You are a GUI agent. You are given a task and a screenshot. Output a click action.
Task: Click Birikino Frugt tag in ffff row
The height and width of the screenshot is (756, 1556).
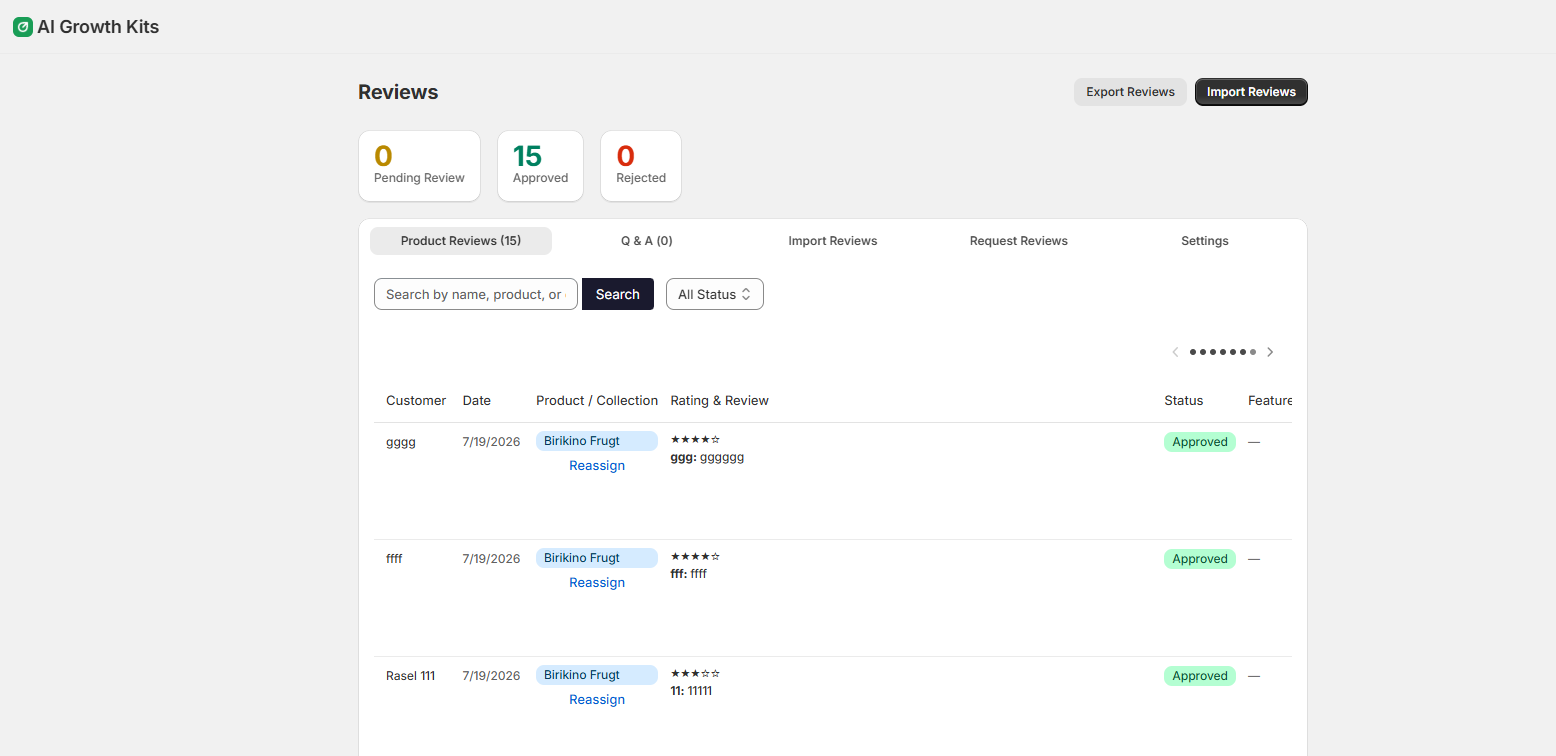click(597, 558)
